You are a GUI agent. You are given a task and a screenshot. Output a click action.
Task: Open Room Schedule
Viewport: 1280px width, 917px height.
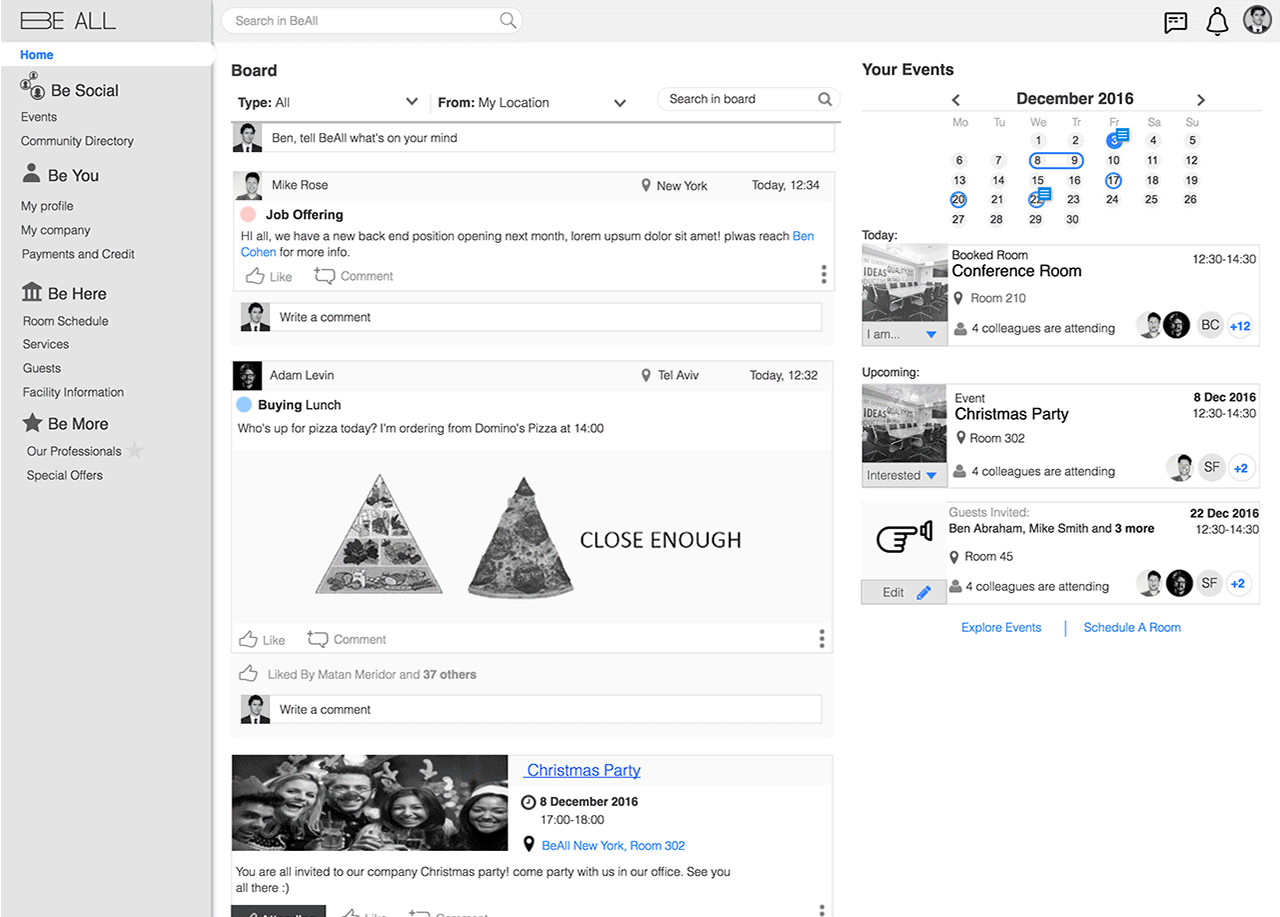66,321
